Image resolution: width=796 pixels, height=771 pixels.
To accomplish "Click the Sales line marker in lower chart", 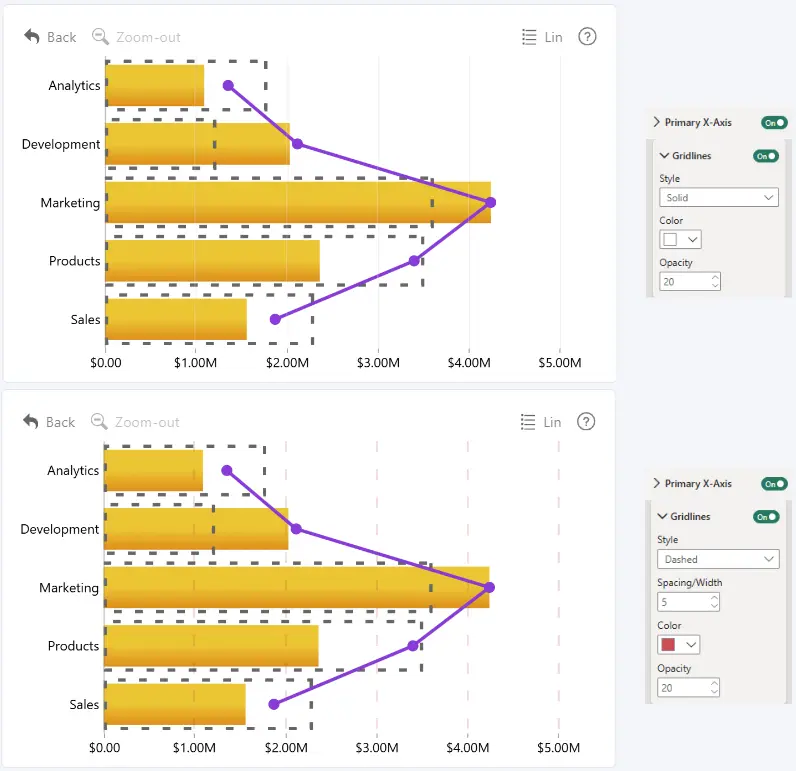I will pyautogui.click(x=274, y=704).
